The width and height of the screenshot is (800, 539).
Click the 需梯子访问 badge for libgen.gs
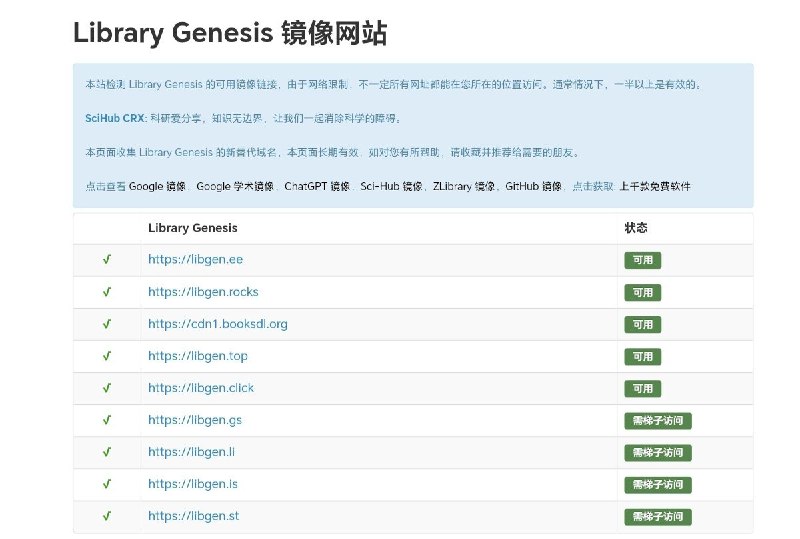click(x=658, y=421)
